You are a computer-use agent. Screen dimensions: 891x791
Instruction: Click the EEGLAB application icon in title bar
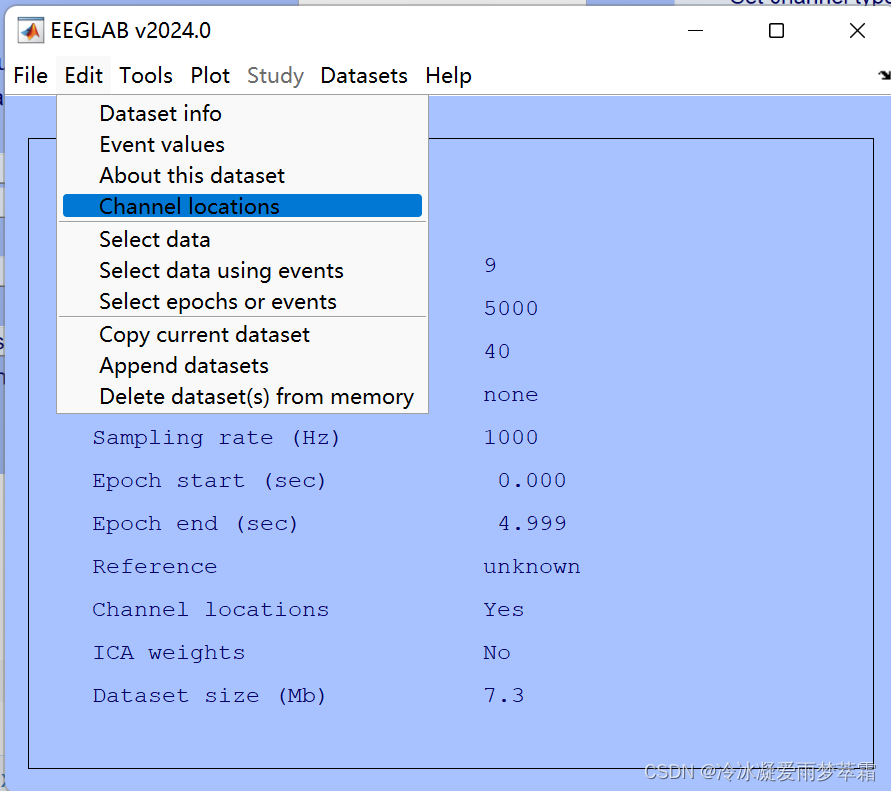pyautogui.click(x=31, y=30)
